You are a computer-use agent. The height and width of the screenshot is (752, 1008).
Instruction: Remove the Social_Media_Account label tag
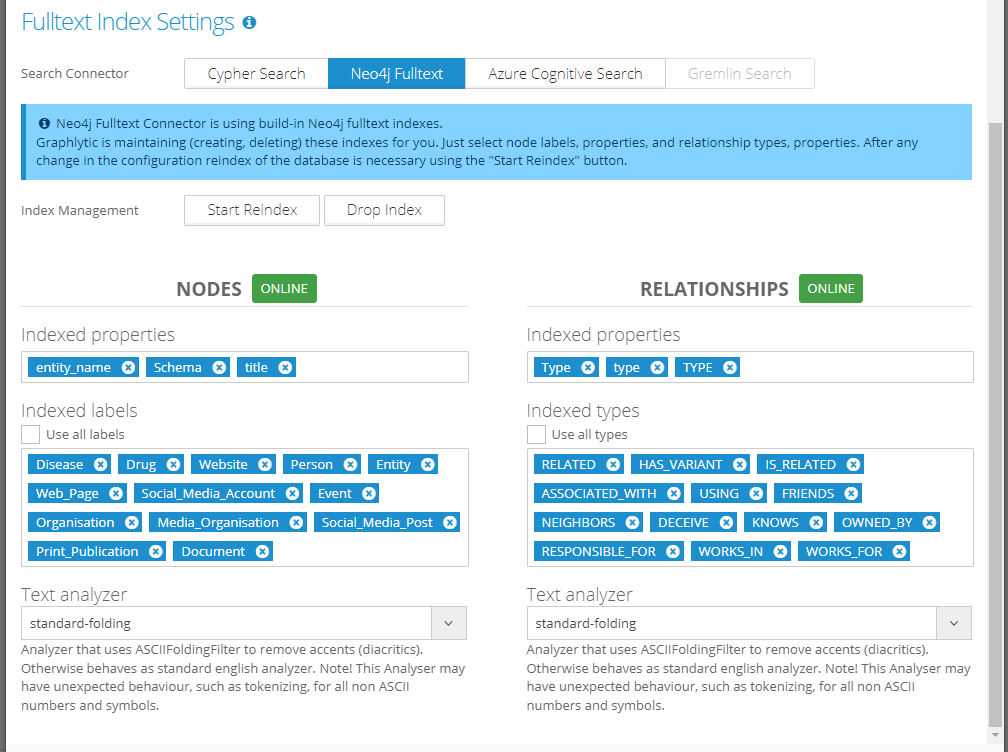[x=292, y=493]
